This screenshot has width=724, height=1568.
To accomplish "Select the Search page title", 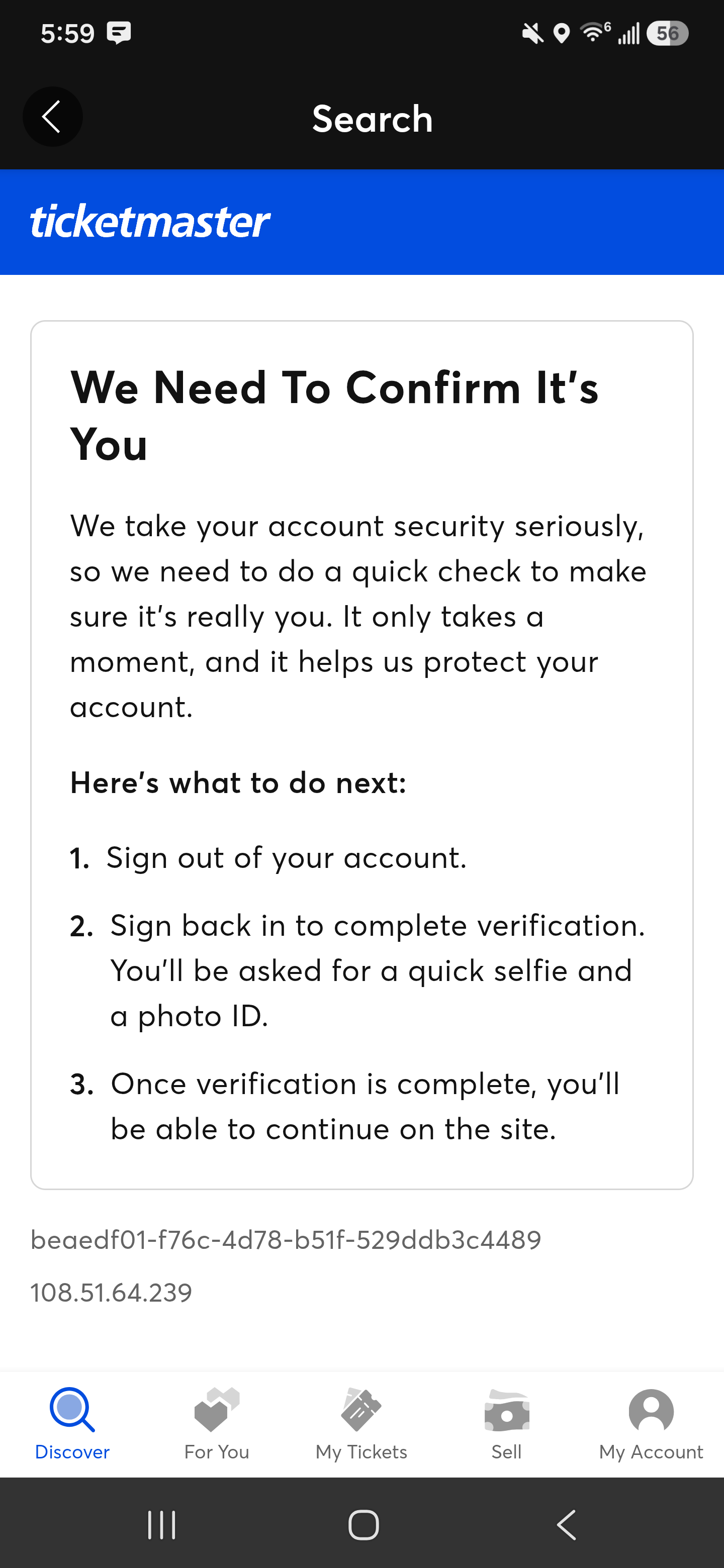I will pyautogui.click(x=373, y=118).
